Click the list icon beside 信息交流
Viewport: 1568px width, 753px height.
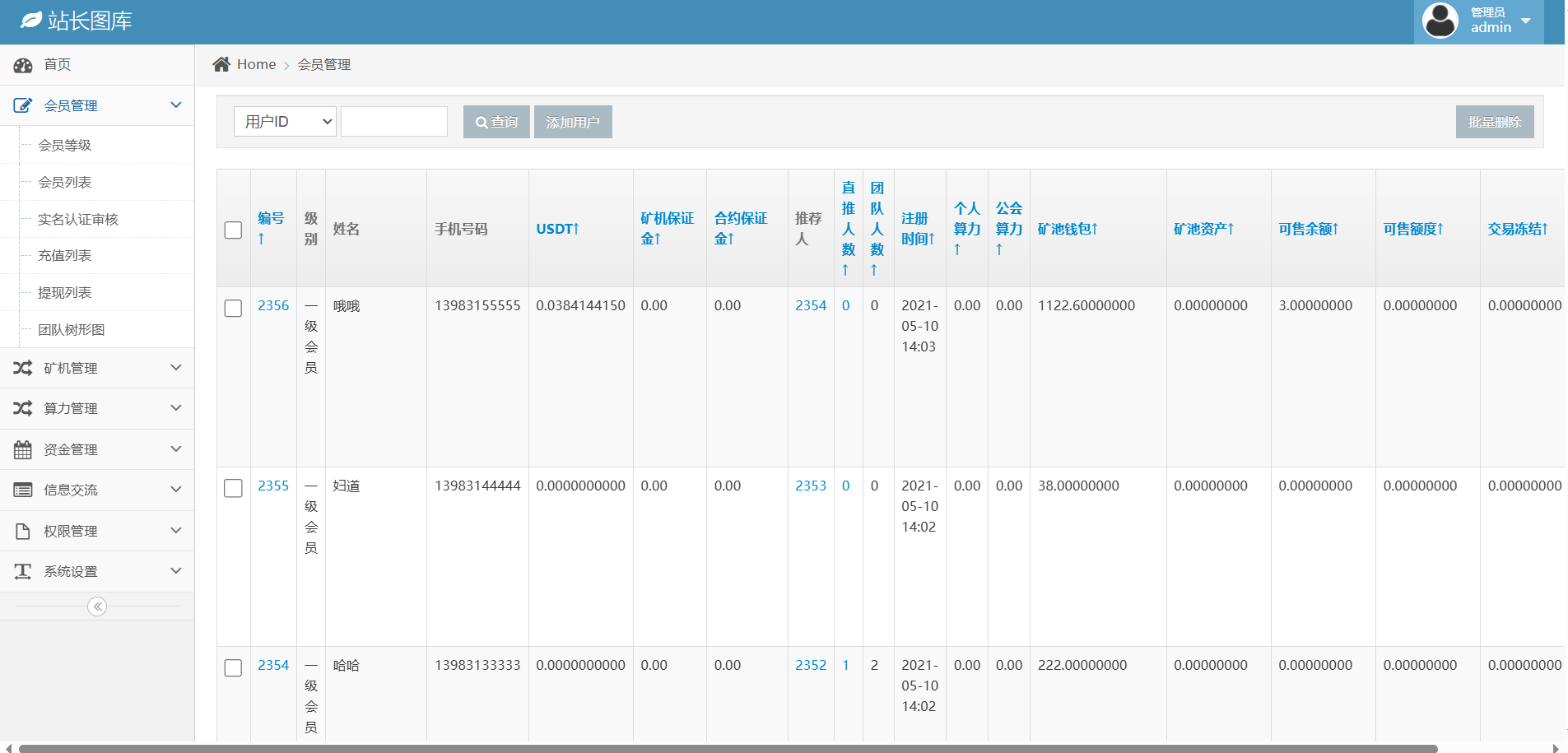pos(23,490)
